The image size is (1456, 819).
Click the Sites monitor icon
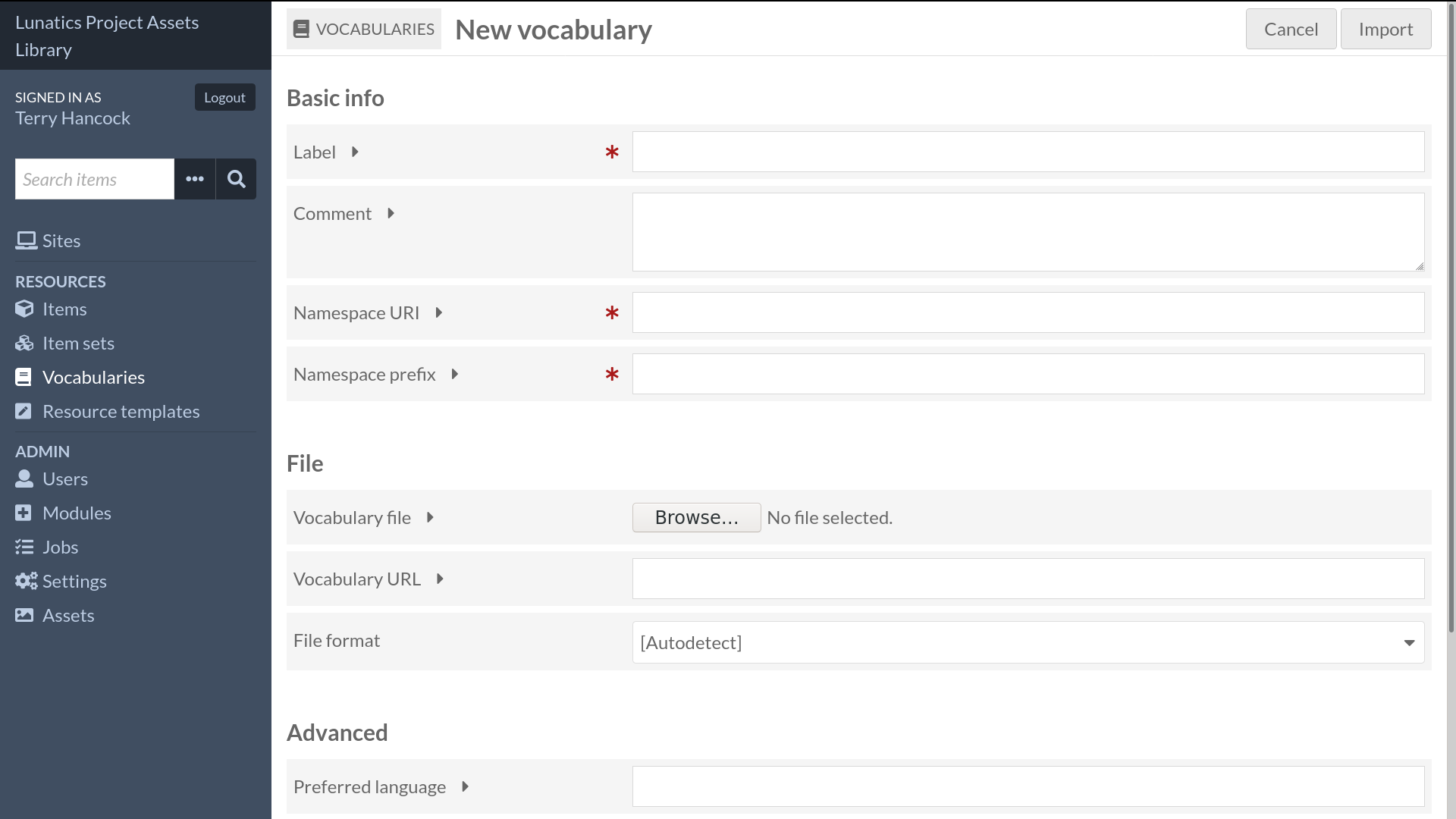[26, 240]
